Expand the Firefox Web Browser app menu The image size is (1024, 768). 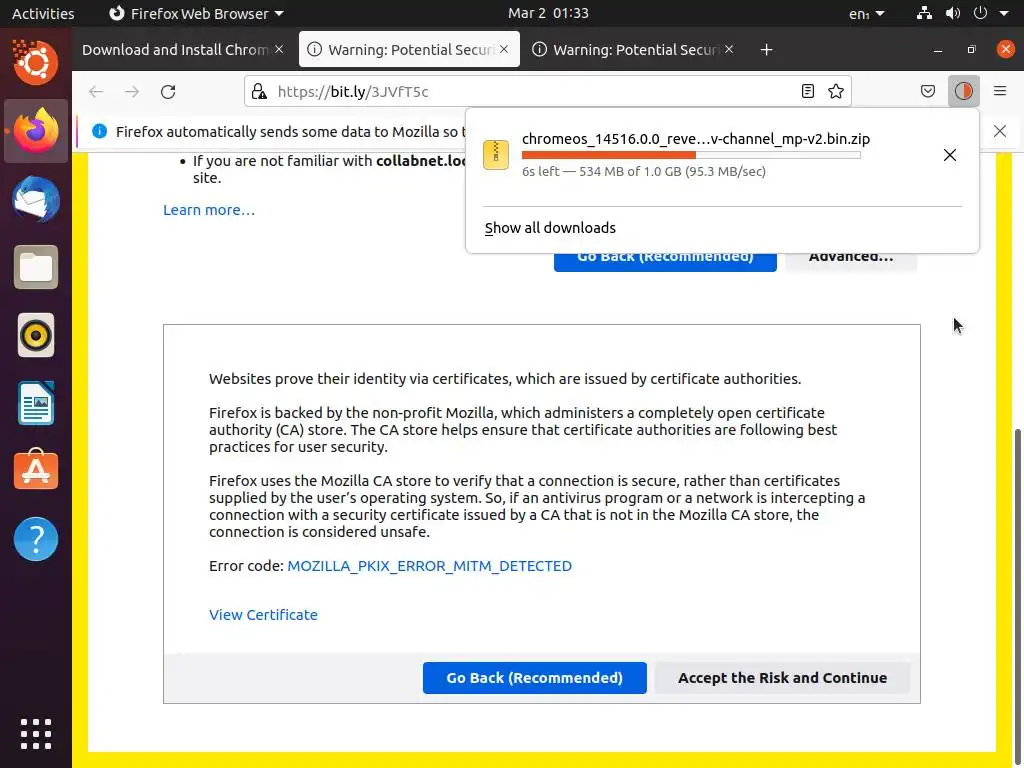196,13
